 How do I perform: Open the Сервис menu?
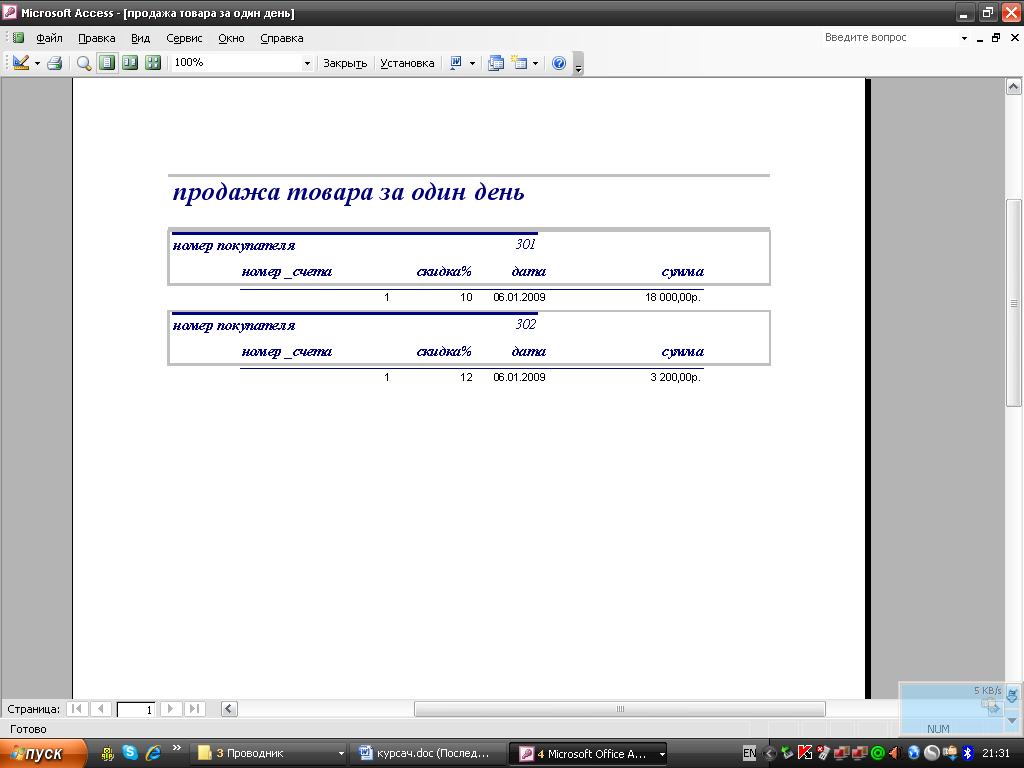184,38
